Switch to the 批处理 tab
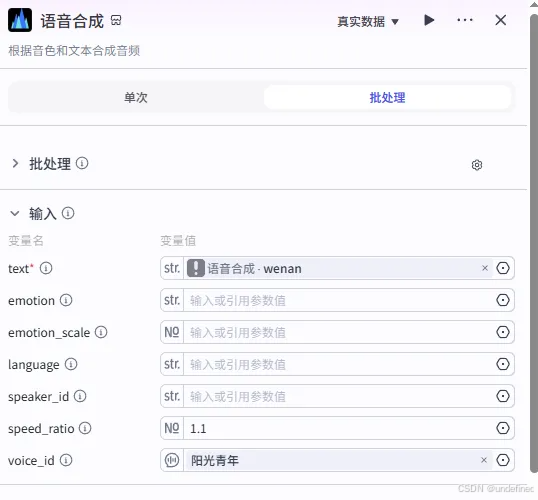 coord(387,97)
